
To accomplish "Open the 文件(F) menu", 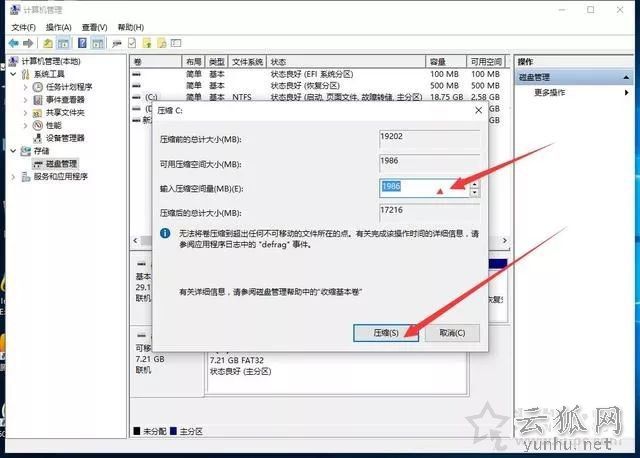I will (24, 27).
